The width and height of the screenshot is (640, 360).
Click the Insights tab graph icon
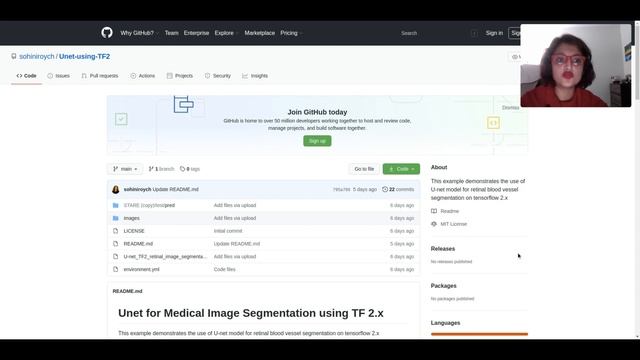[x=245, y=76]
